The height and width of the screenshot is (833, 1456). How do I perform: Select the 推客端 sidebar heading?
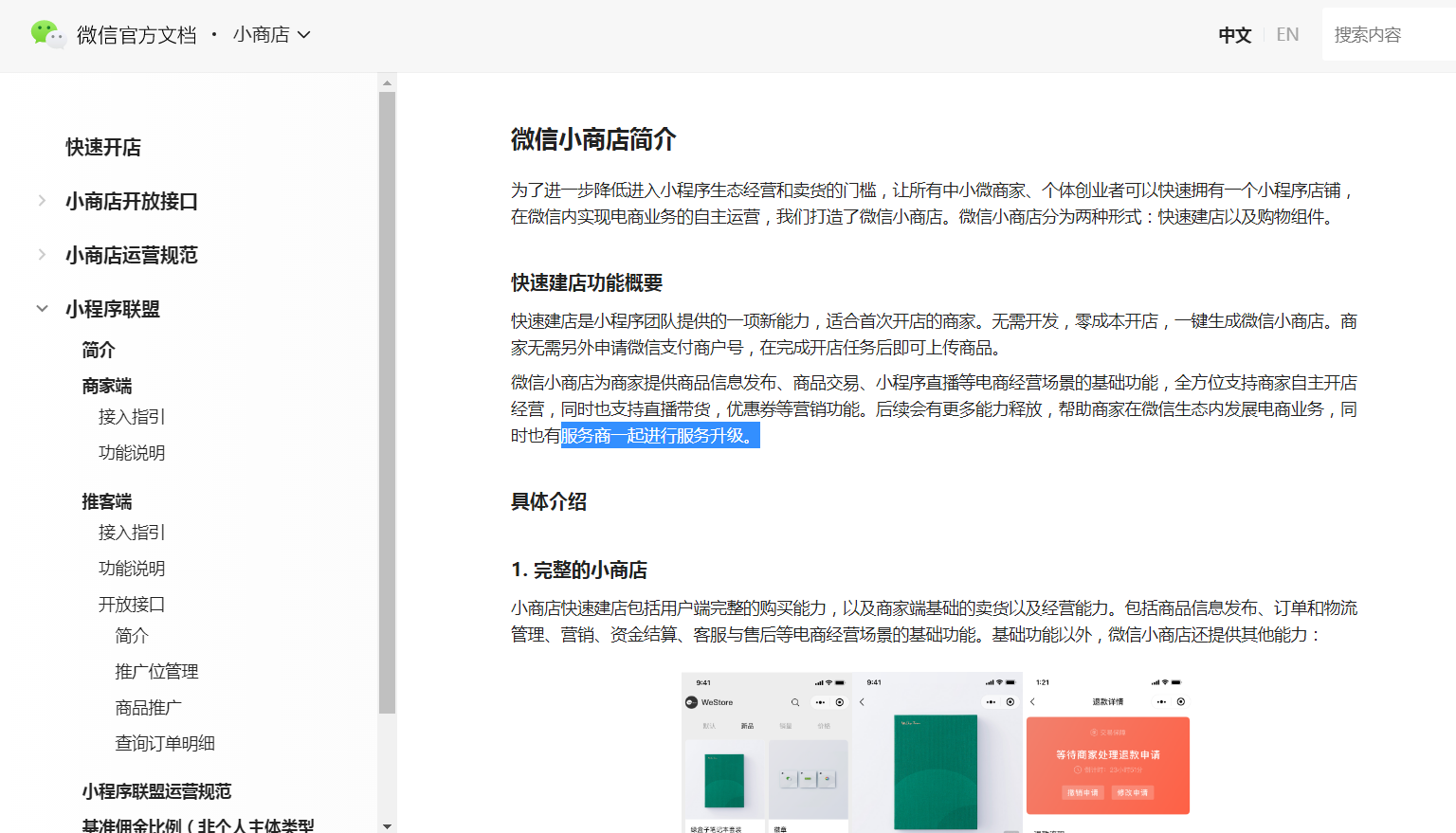[107, 501]
